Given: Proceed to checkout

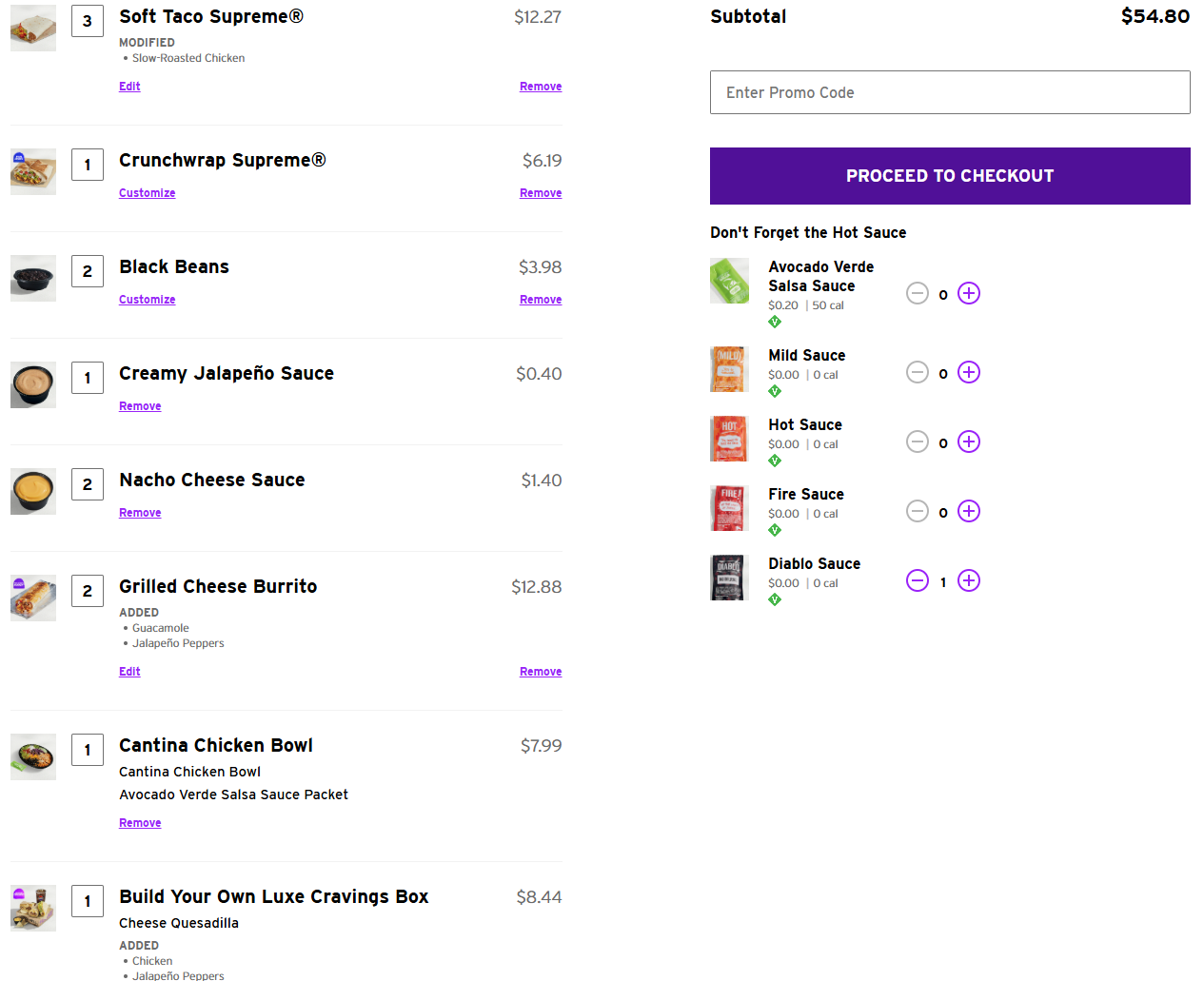Looking at the screenshot, I should (950, 176).
